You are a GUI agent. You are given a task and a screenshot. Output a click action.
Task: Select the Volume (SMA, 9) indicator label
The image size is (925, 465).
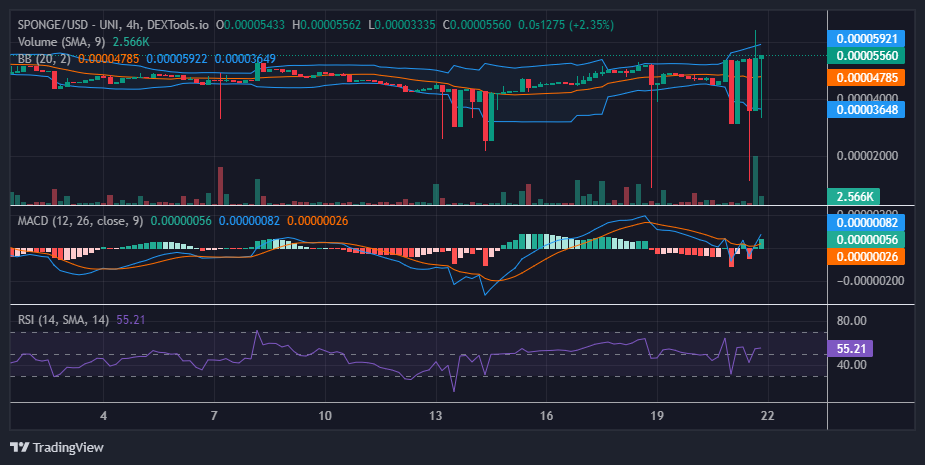[61, 42]
